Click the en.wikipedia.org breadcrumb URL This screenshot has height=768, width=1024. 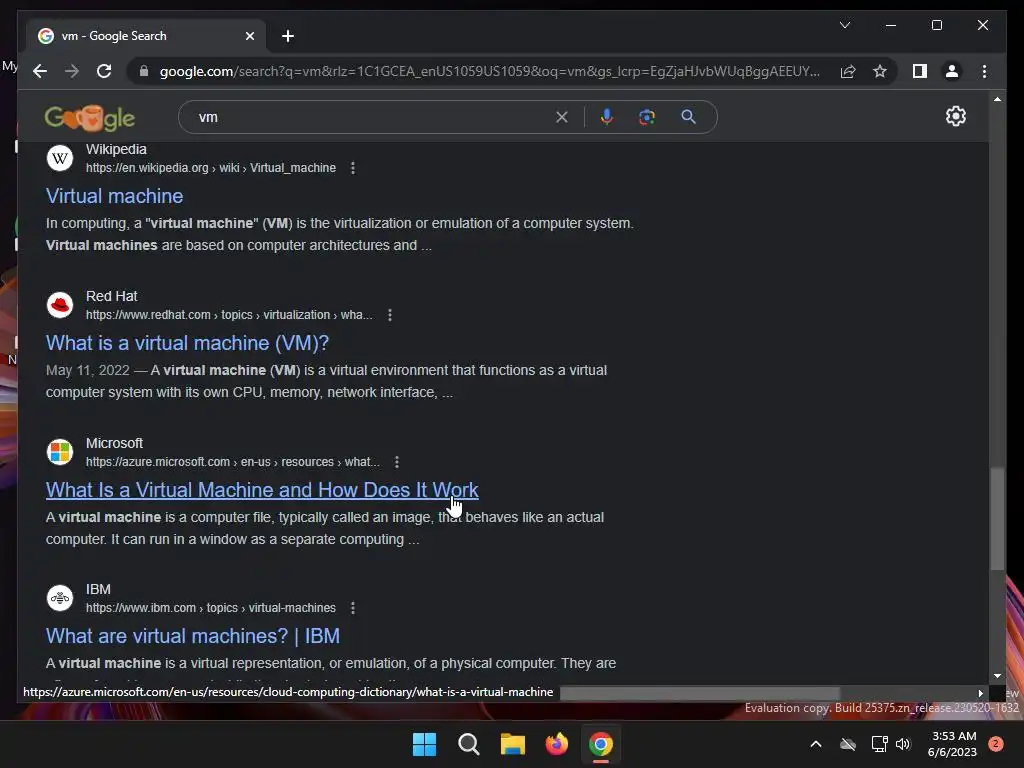(x=211, y=168)
